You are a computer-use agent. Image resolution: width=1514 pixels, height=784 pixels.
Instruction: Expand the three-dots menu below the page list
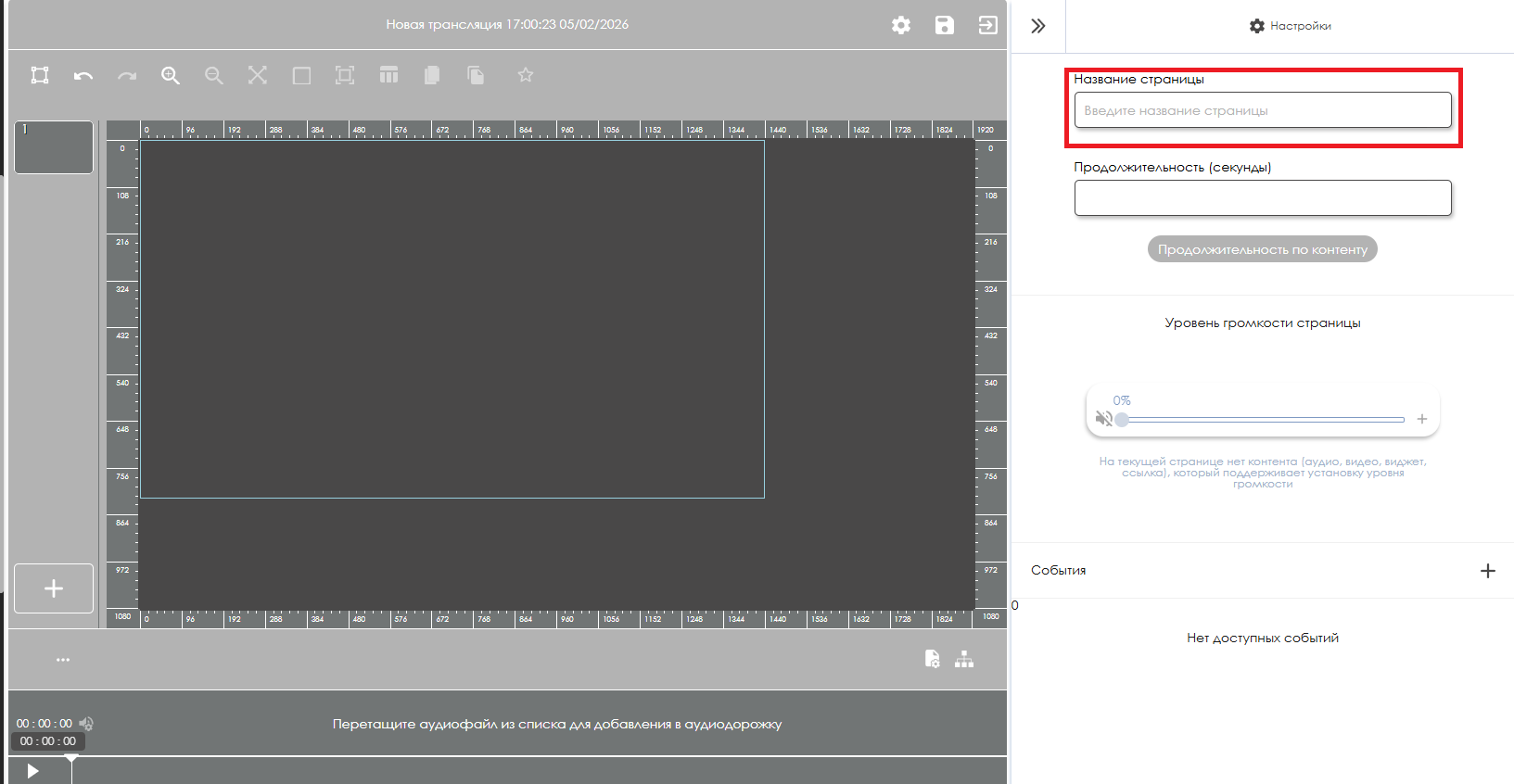point(63,660)
